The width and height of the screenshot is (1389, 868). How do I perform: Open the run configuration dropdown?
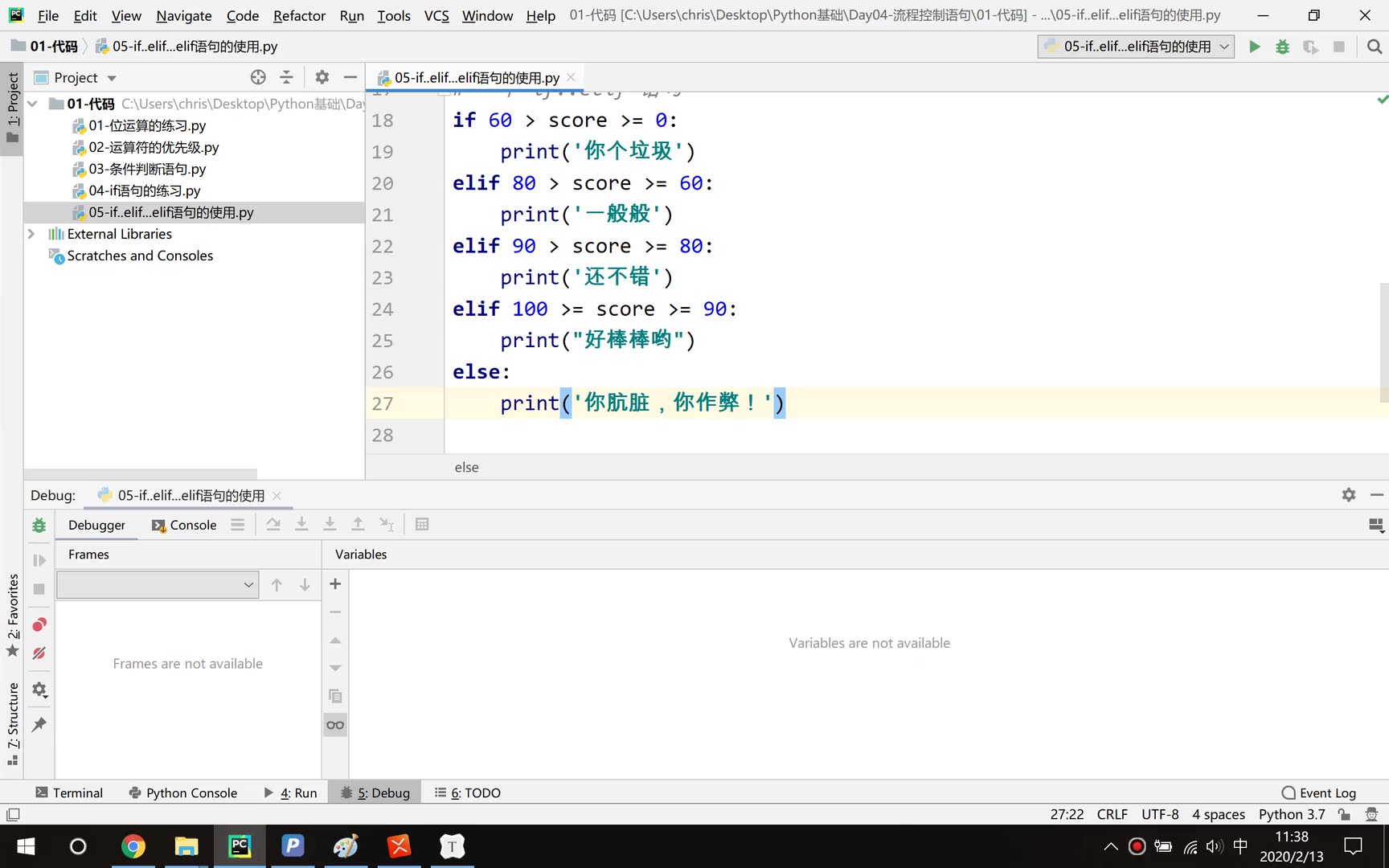[x=1136, y=47]
